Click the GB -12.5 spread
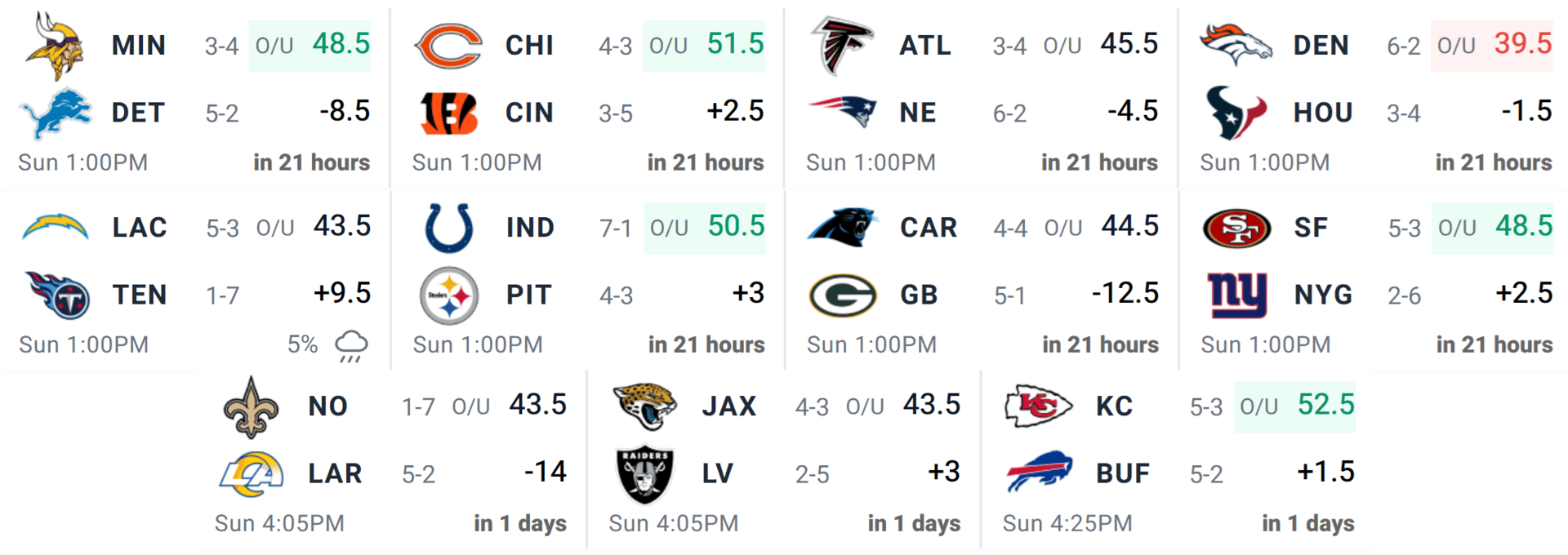 tap(1125, 293)
